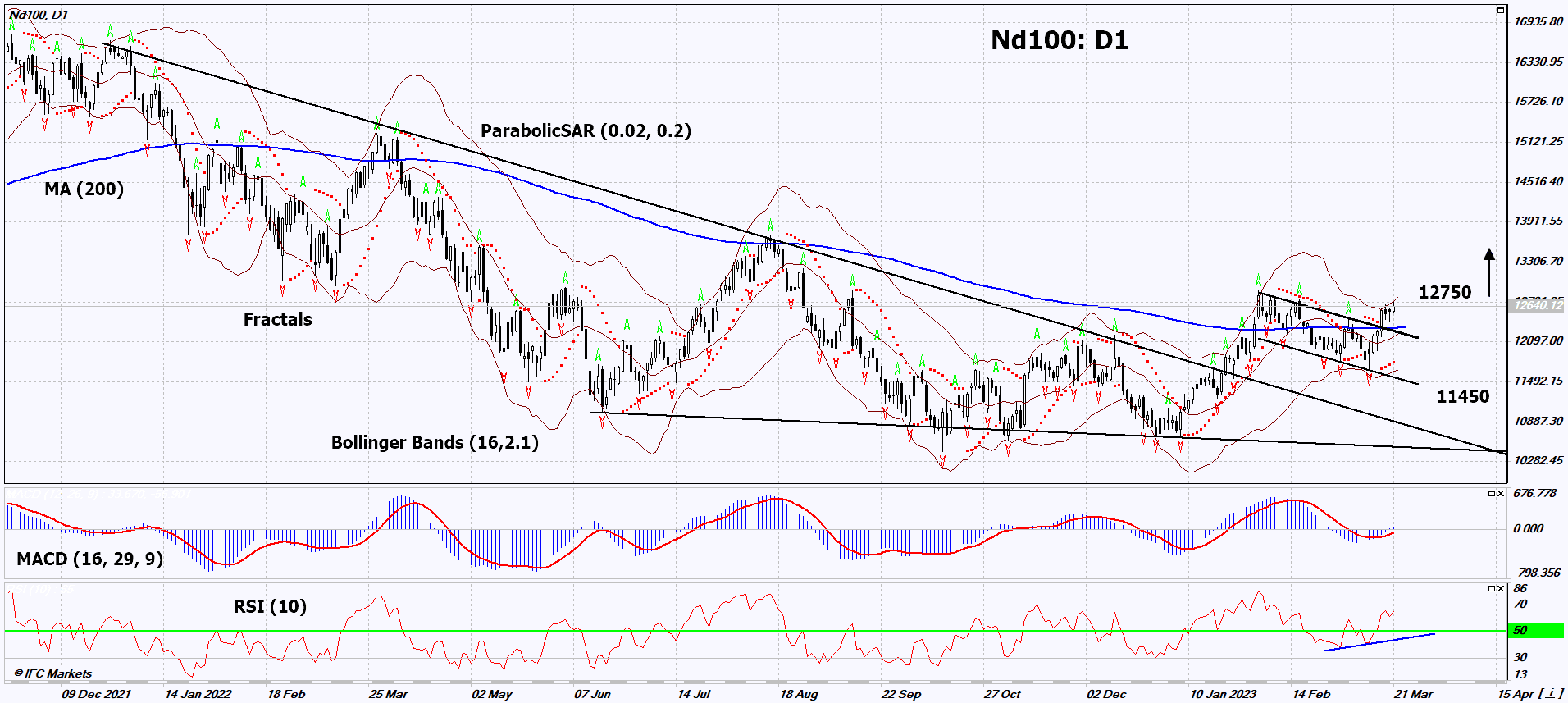Click the 18 Aug date label

click(x=799, y=694)
